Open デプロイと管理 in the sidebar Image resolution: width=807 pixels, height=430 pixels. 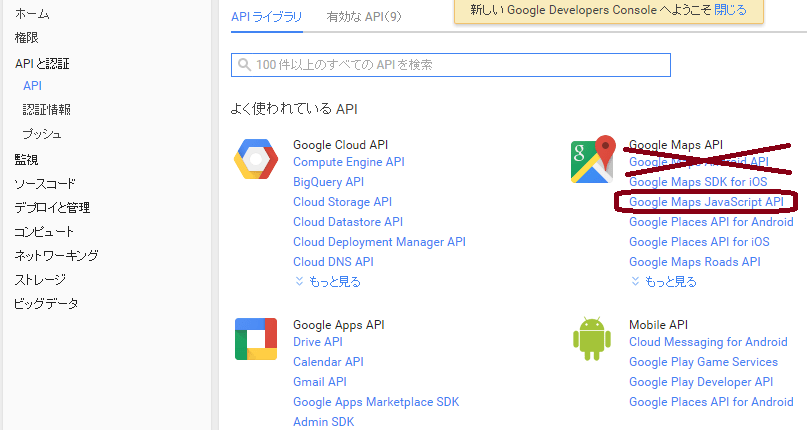pyautogui.click(x=52, y=208)
